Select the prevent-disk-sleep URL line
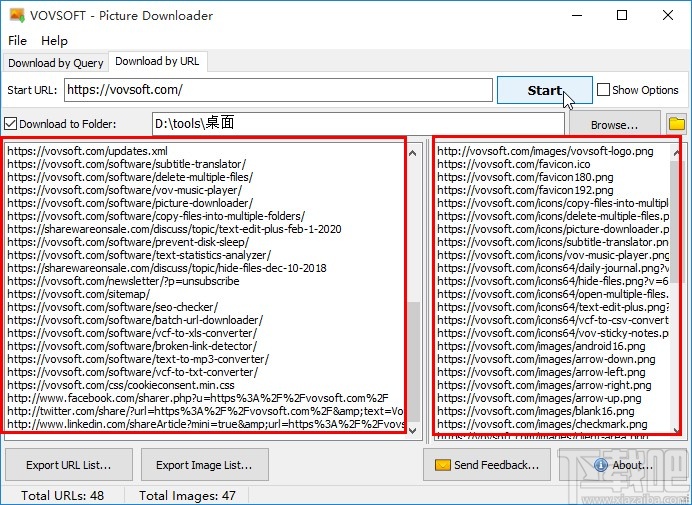The width and height of the screenshot is (692, 505). (x=128, y=242)
